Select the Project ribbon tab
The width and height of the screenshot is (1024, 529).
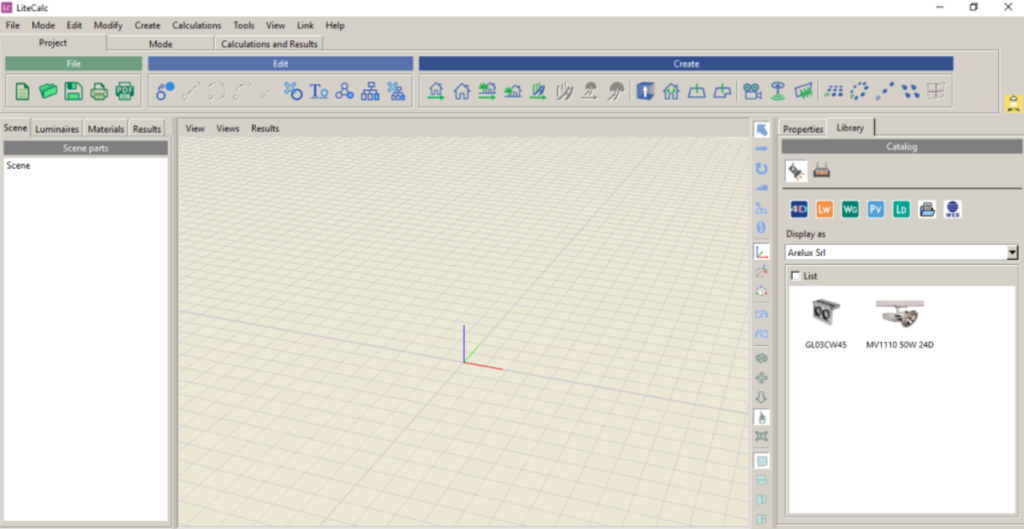tap(53, 43)
